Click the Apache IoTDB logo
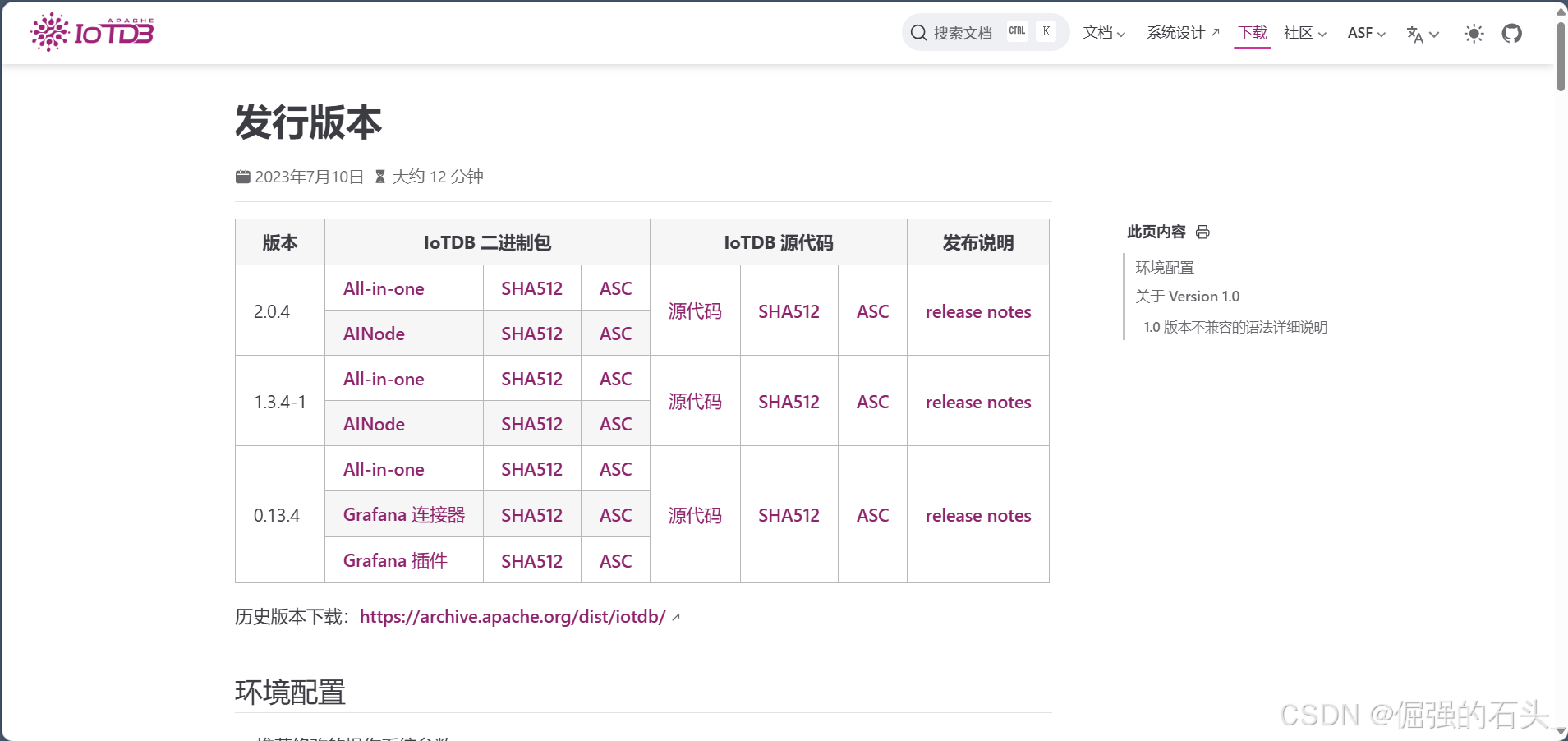The image size is (1568, 741). point(92,32)
